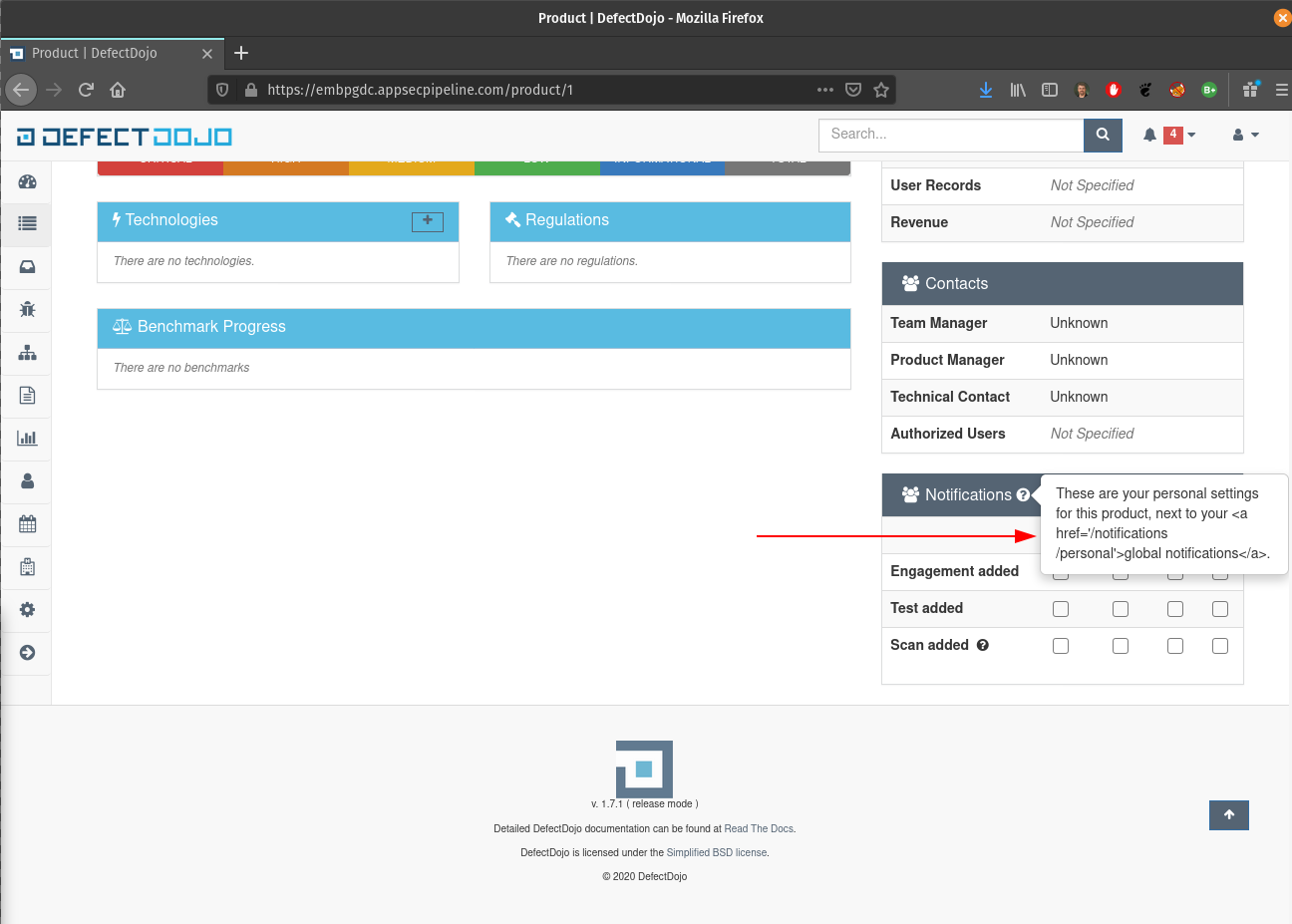Expand the user account dropdown
The image size is (1292, 924).
point(1244,135)
